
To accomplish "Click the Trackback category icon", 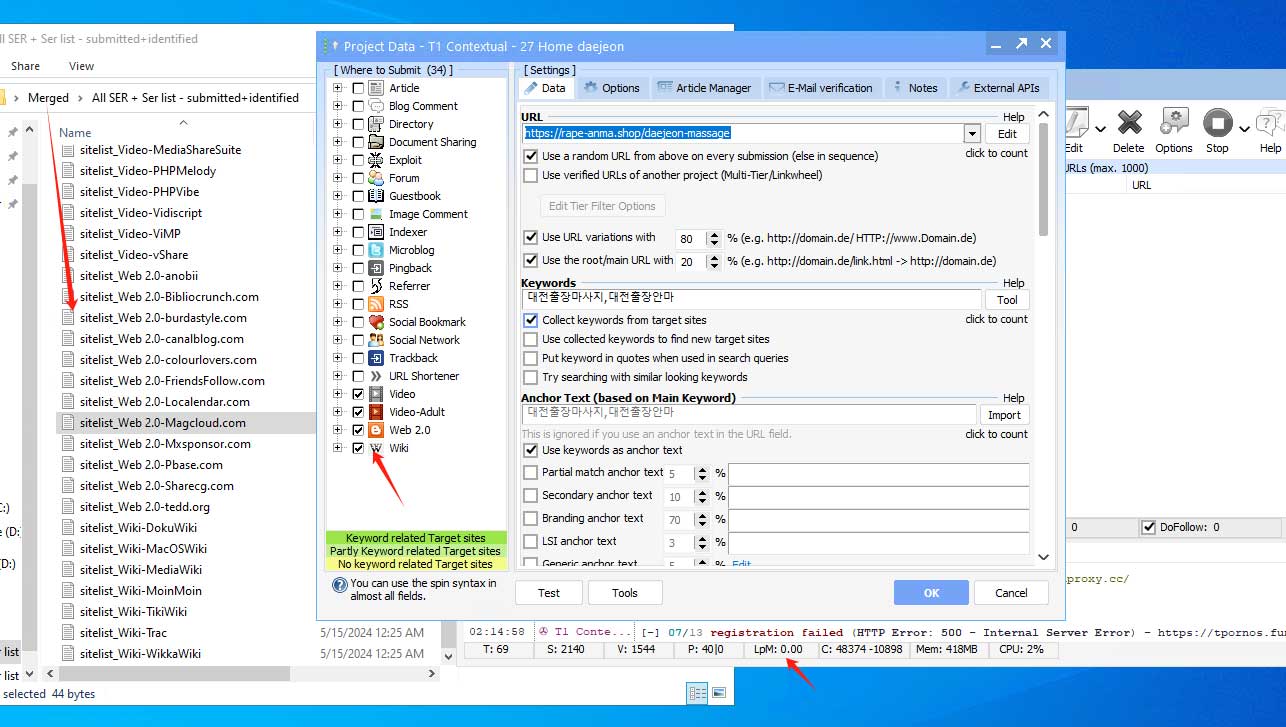I will (x=376, y=358).
